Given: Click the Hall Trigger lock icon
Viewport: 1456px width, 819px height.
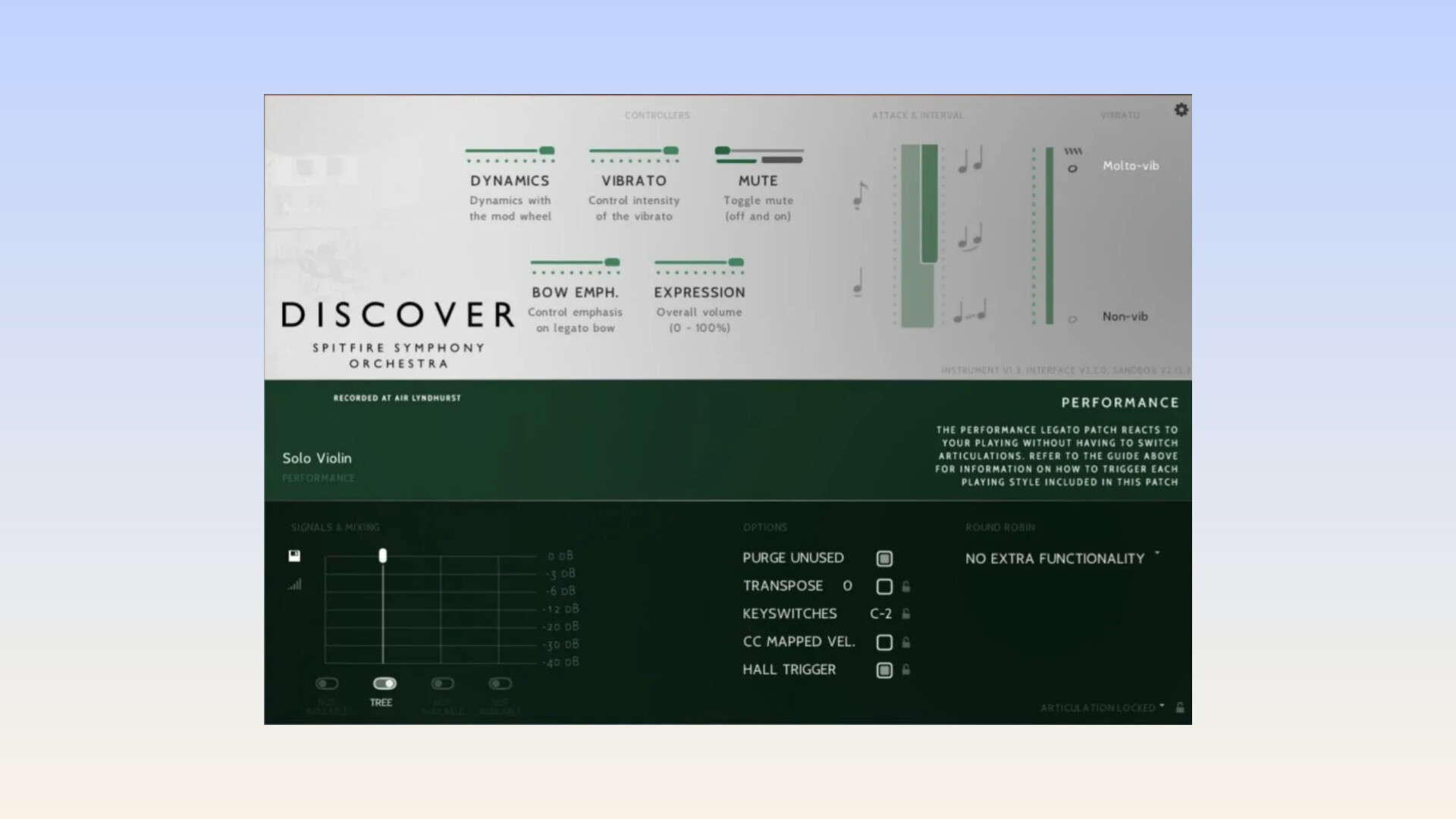Looking at the screenshot, I should [906, 670].
